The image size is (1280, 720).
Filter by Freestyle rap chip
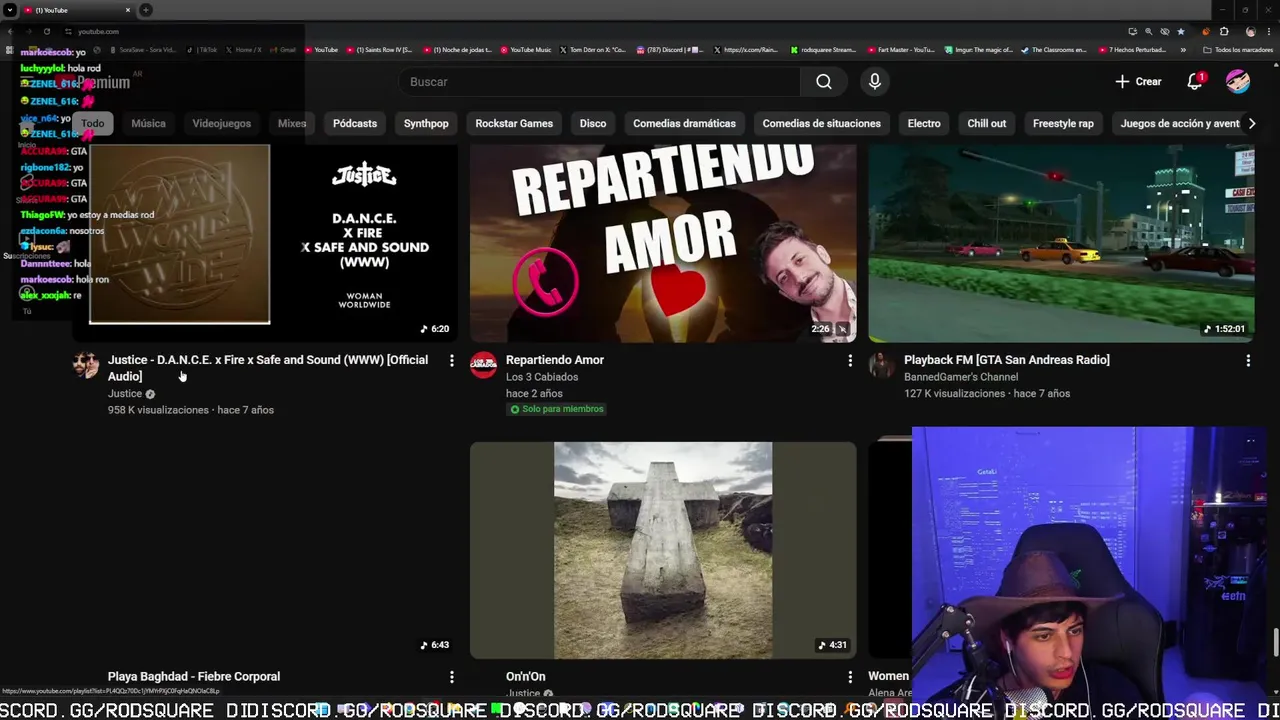coord(1063,123)
